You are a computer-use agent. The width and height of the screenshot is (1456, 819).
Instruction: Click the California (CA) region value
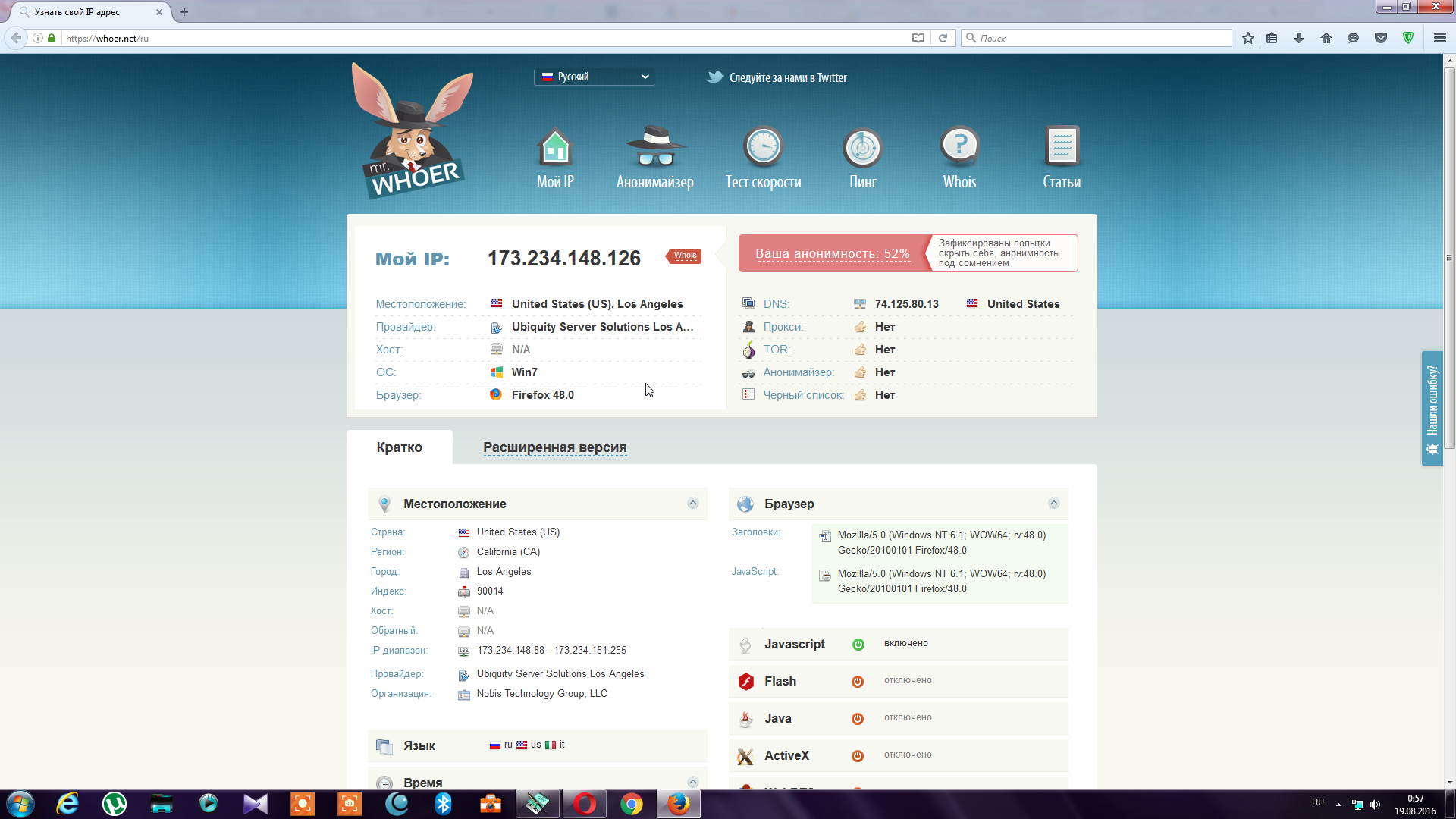[508, 552]
